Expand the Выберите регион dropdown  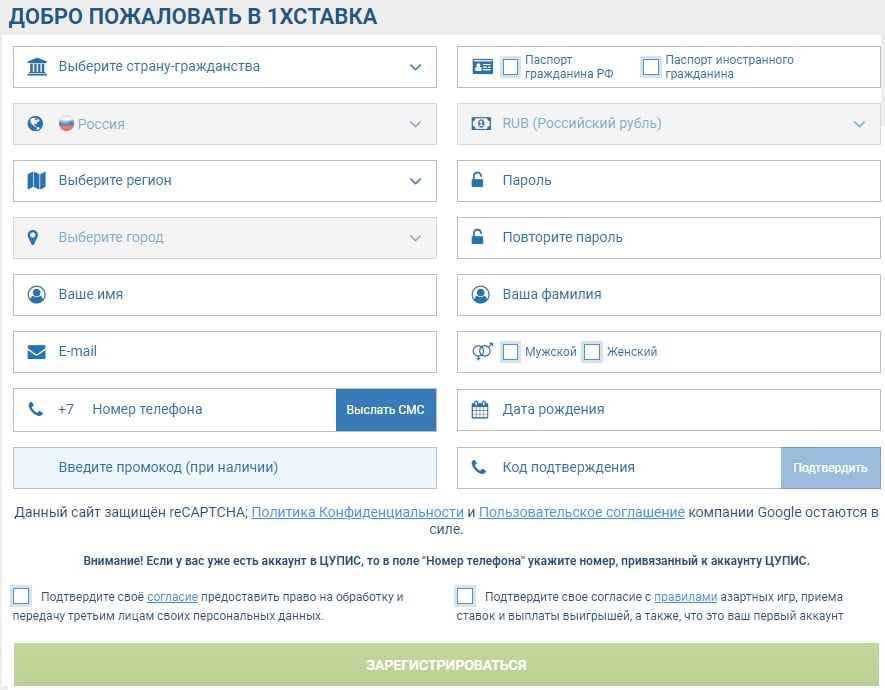pyautogui.click(x=225, y=181)
